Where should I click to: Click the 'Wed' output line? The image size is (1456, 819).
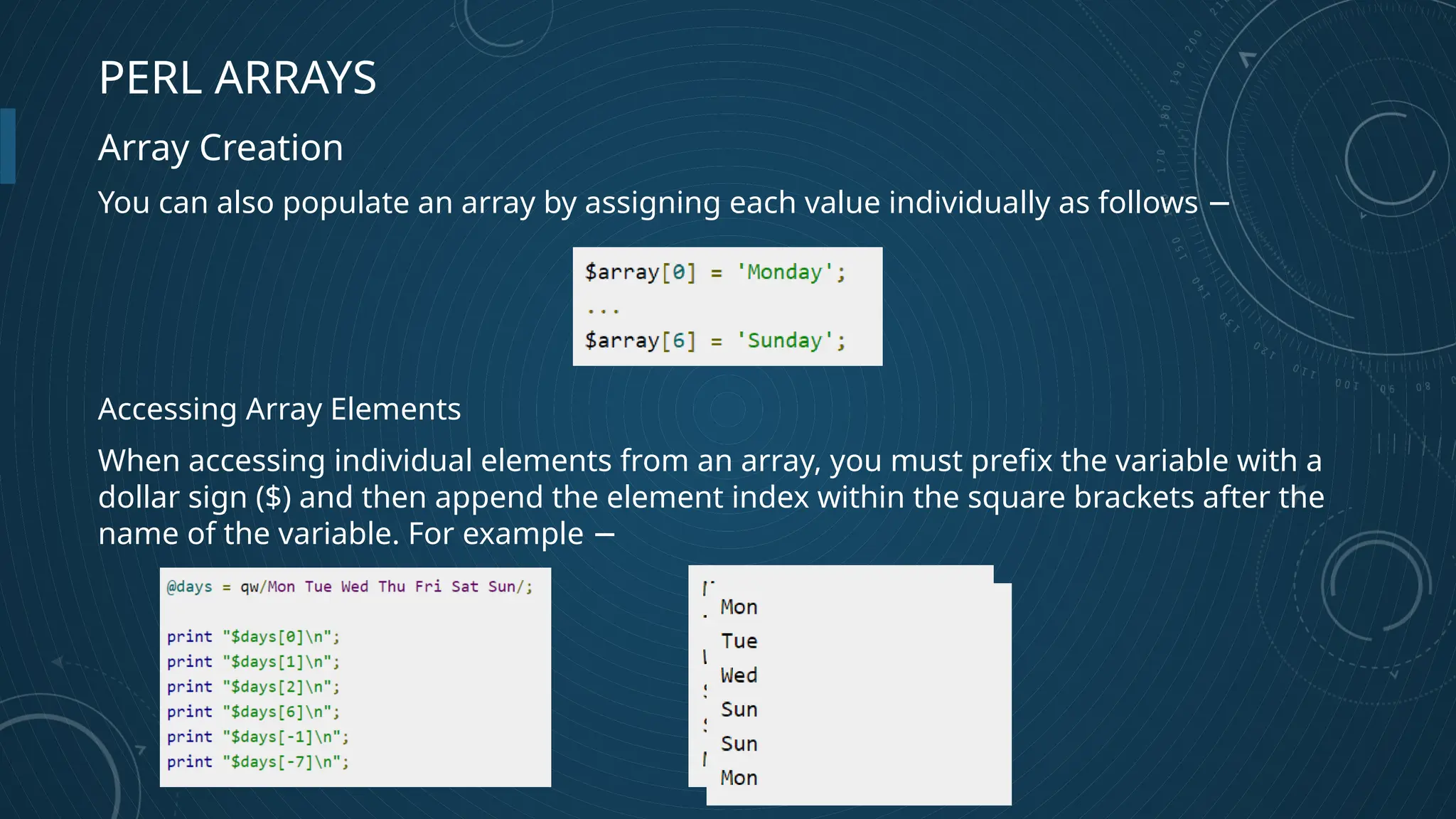(x=739, y=675)
